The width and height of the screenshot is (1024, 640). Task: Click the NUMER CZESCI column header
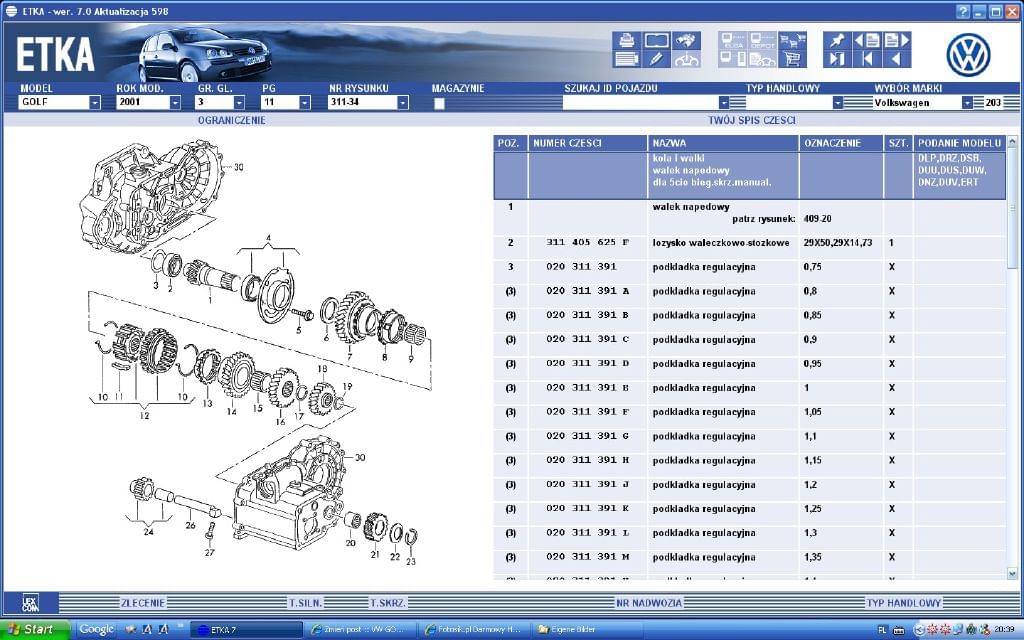point(588,143)
